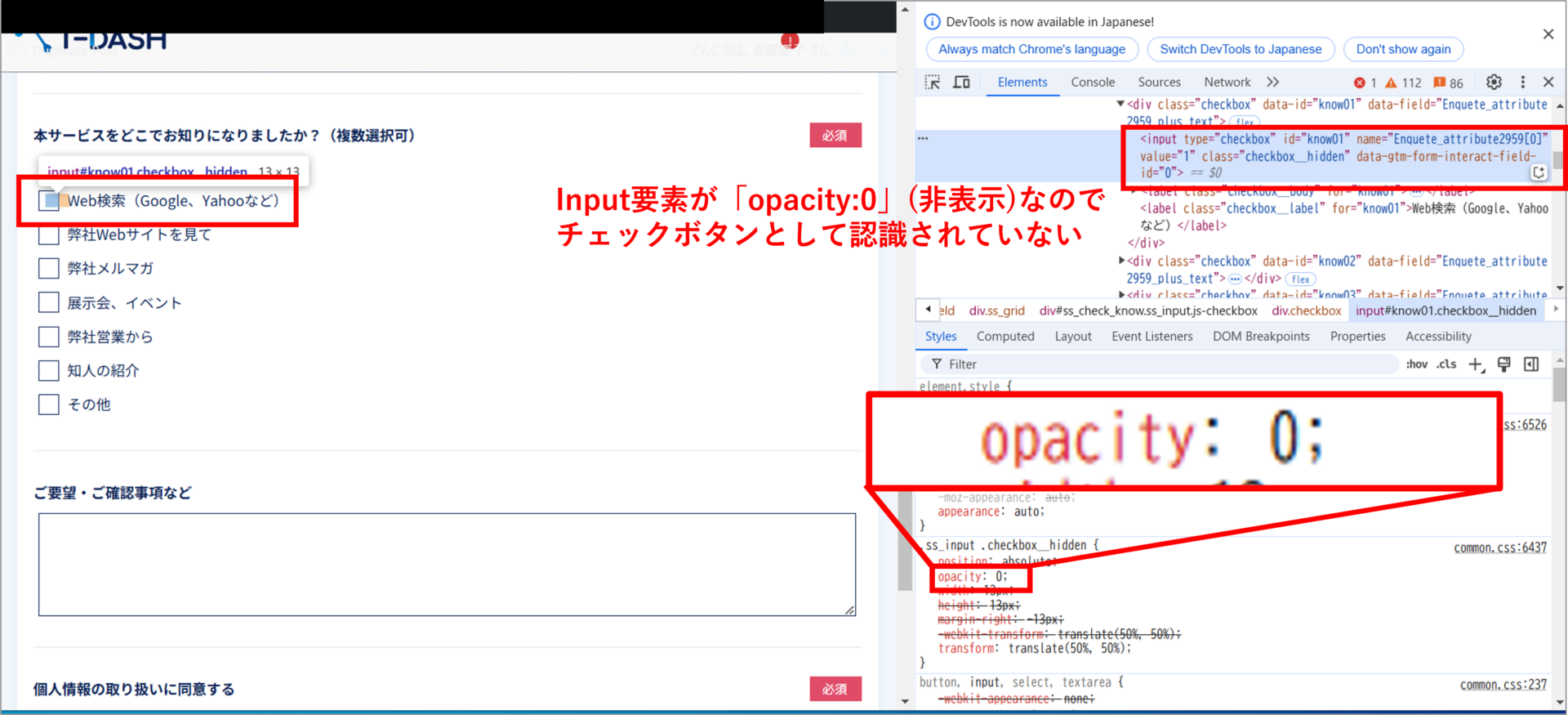
Task: Click the new style rule plus icon
Action: tap(1475, 364)
